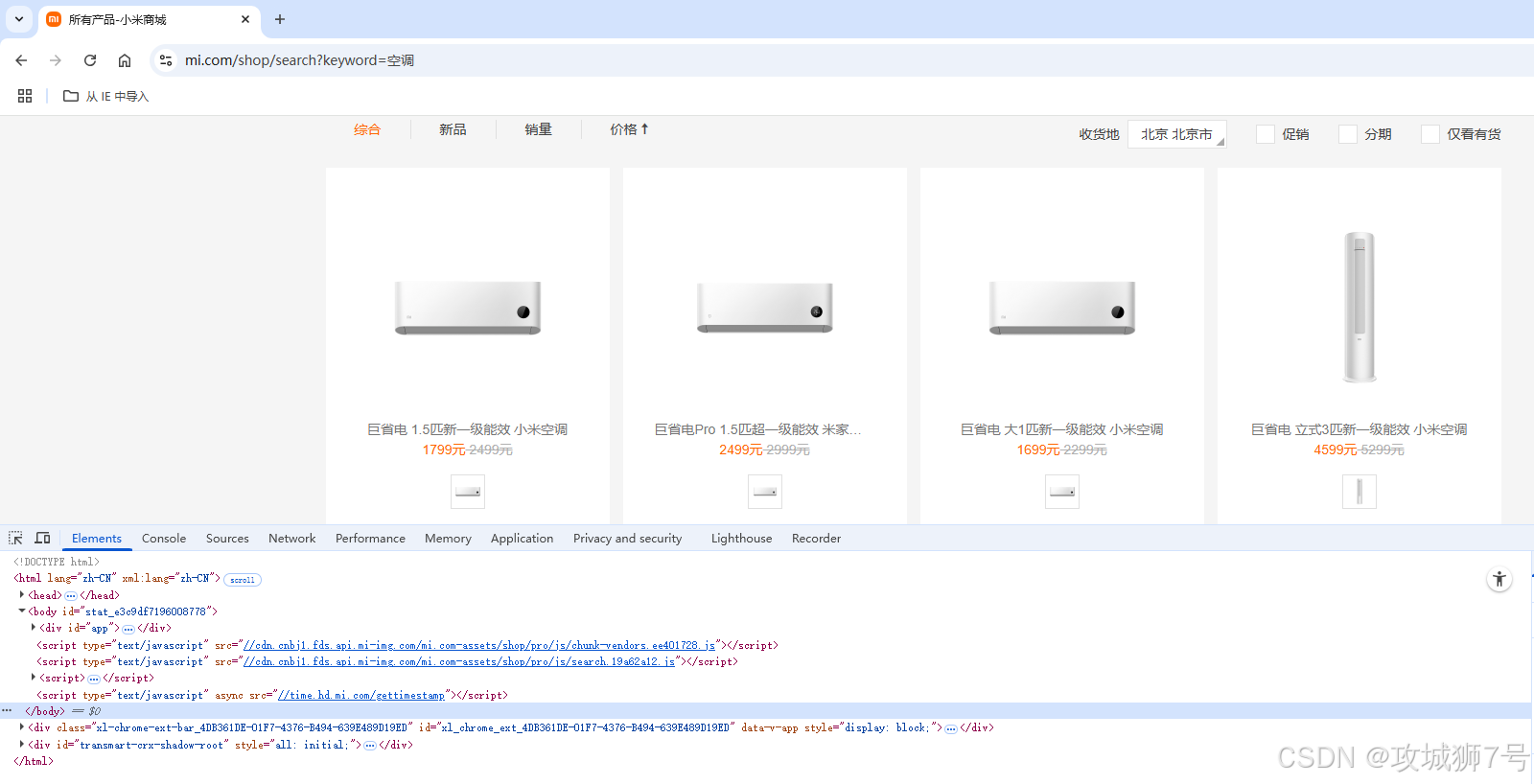The height and width of the screenshot is (784, 1534).
Task: Click the 巨省电Pro 1.5匹超一级能效 title
Action: pos(757,429)
